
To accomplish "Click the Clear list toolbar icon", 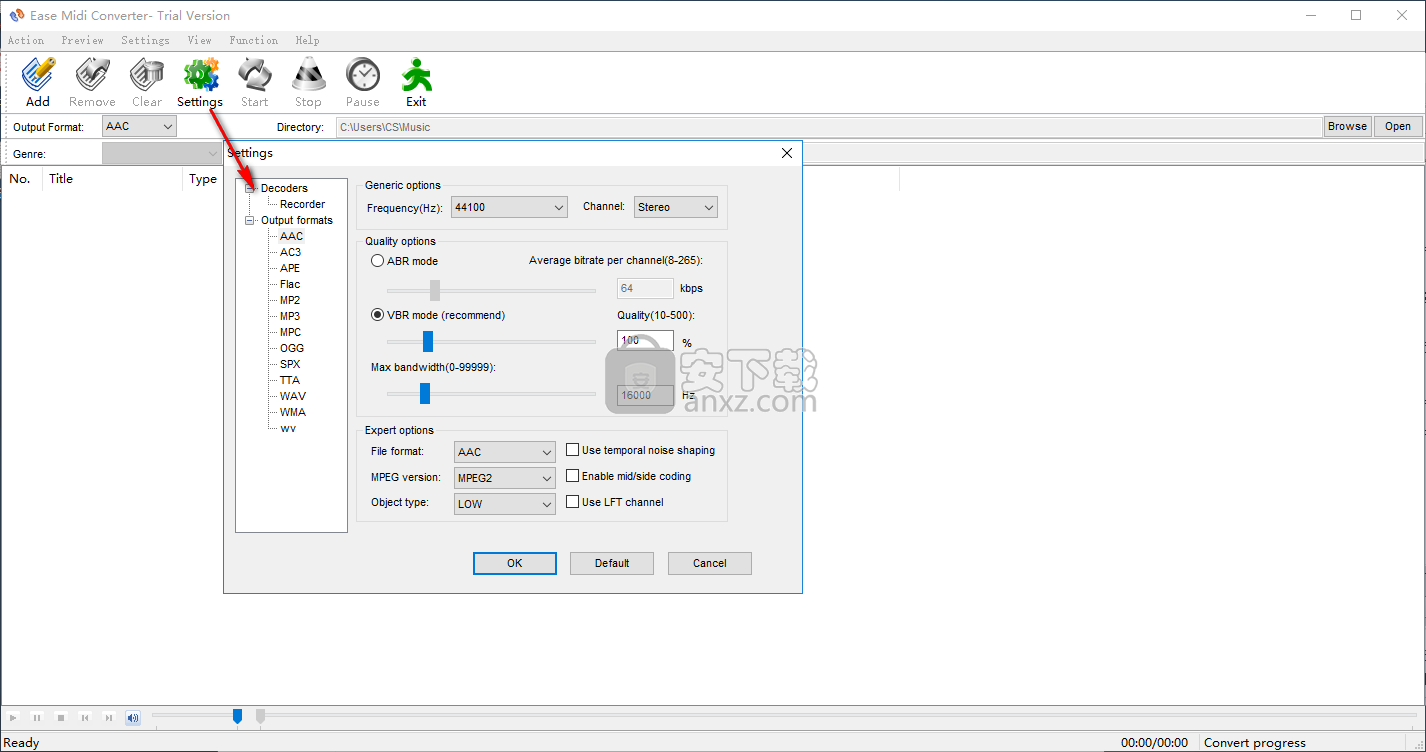I will [146, 76].
